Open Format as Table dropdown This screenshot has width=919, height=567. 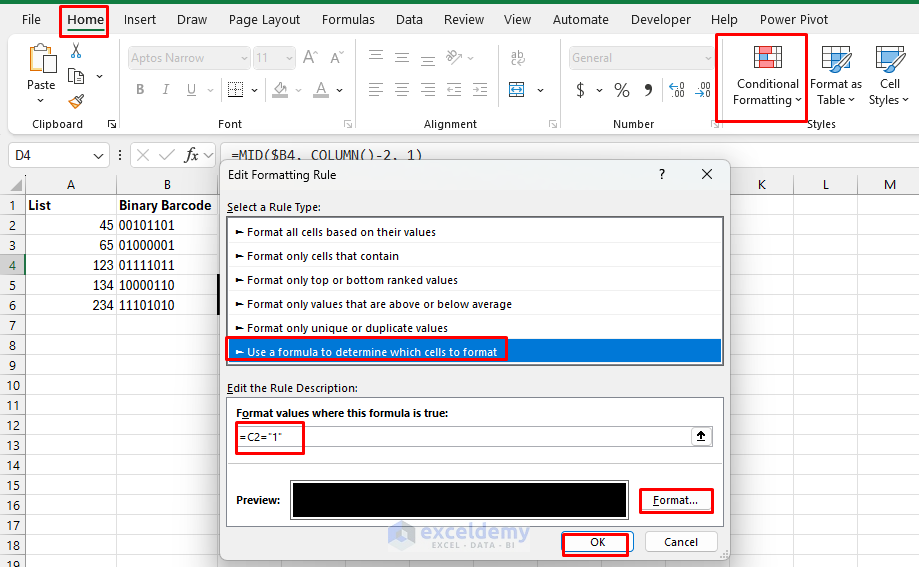click(836, 77)
